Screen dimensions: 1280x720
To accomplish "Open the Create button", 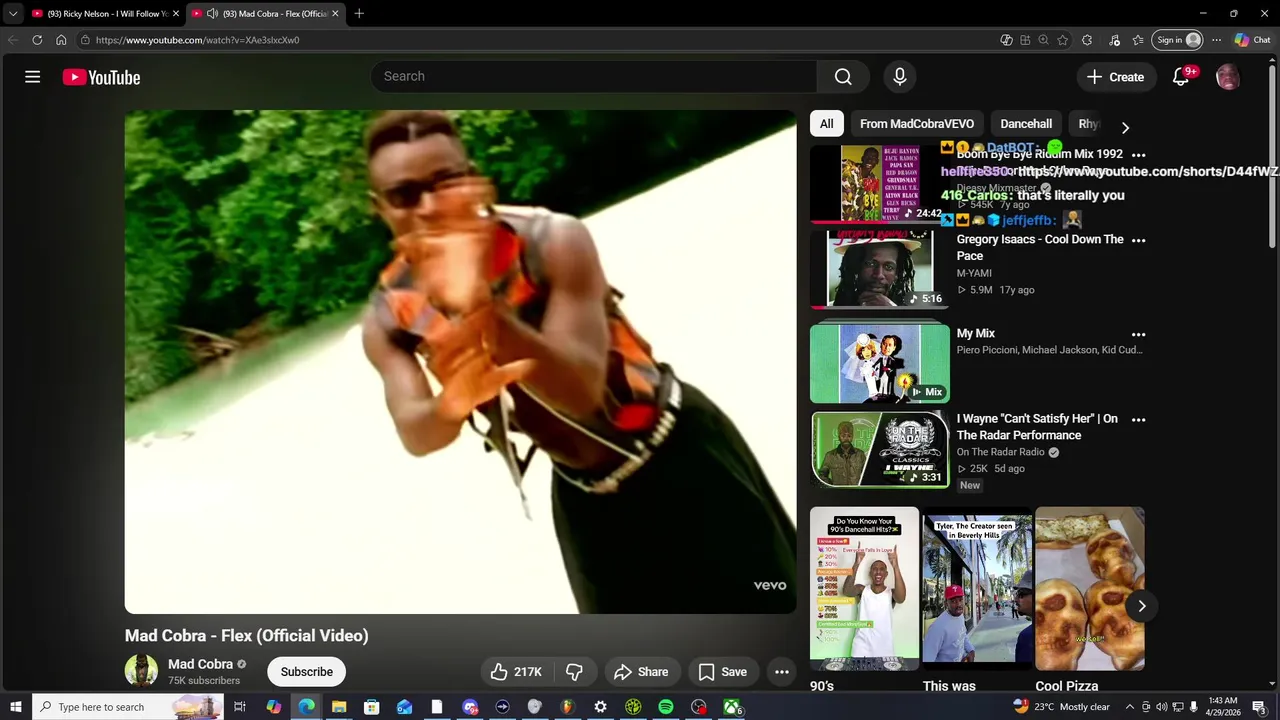I will (1115, 77).
